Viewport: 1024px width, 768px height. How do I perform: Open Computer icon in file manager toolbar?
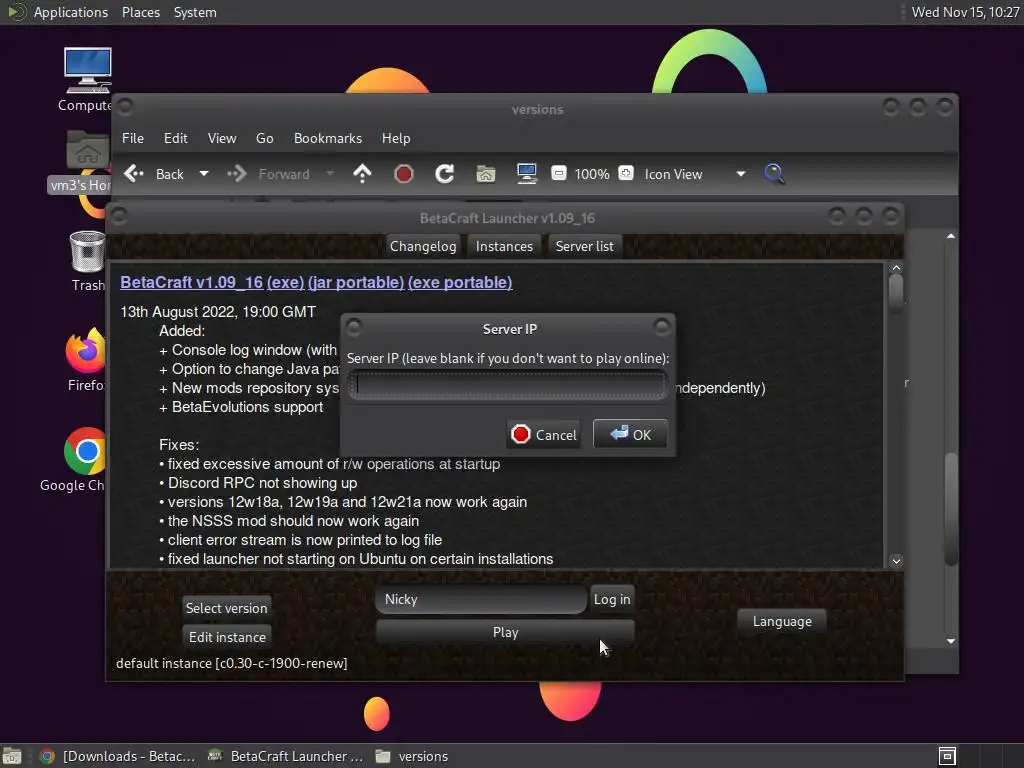[x=526, y=174]
